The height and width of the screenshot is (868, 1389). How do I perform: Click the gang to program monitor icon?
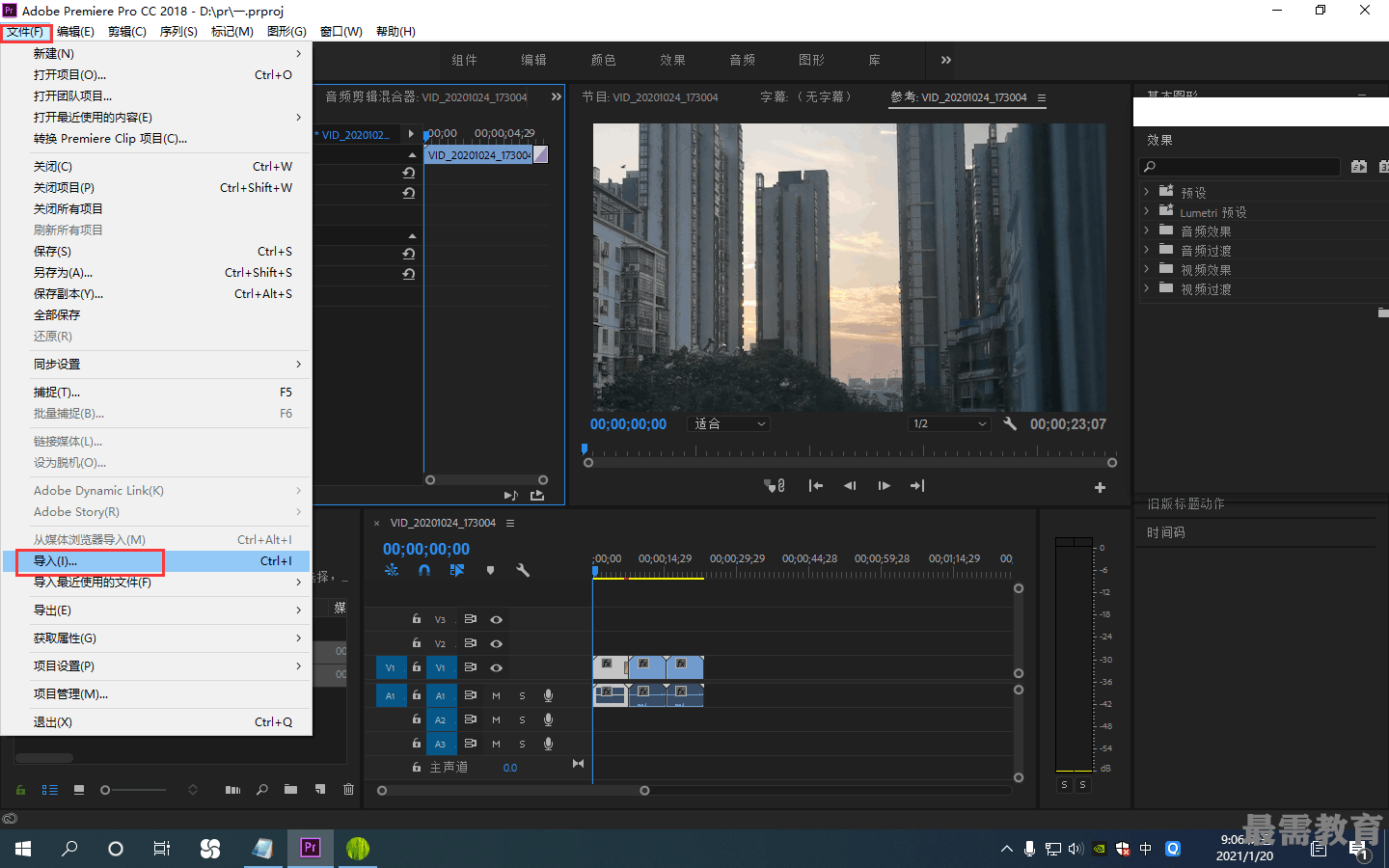pos(775,486)
